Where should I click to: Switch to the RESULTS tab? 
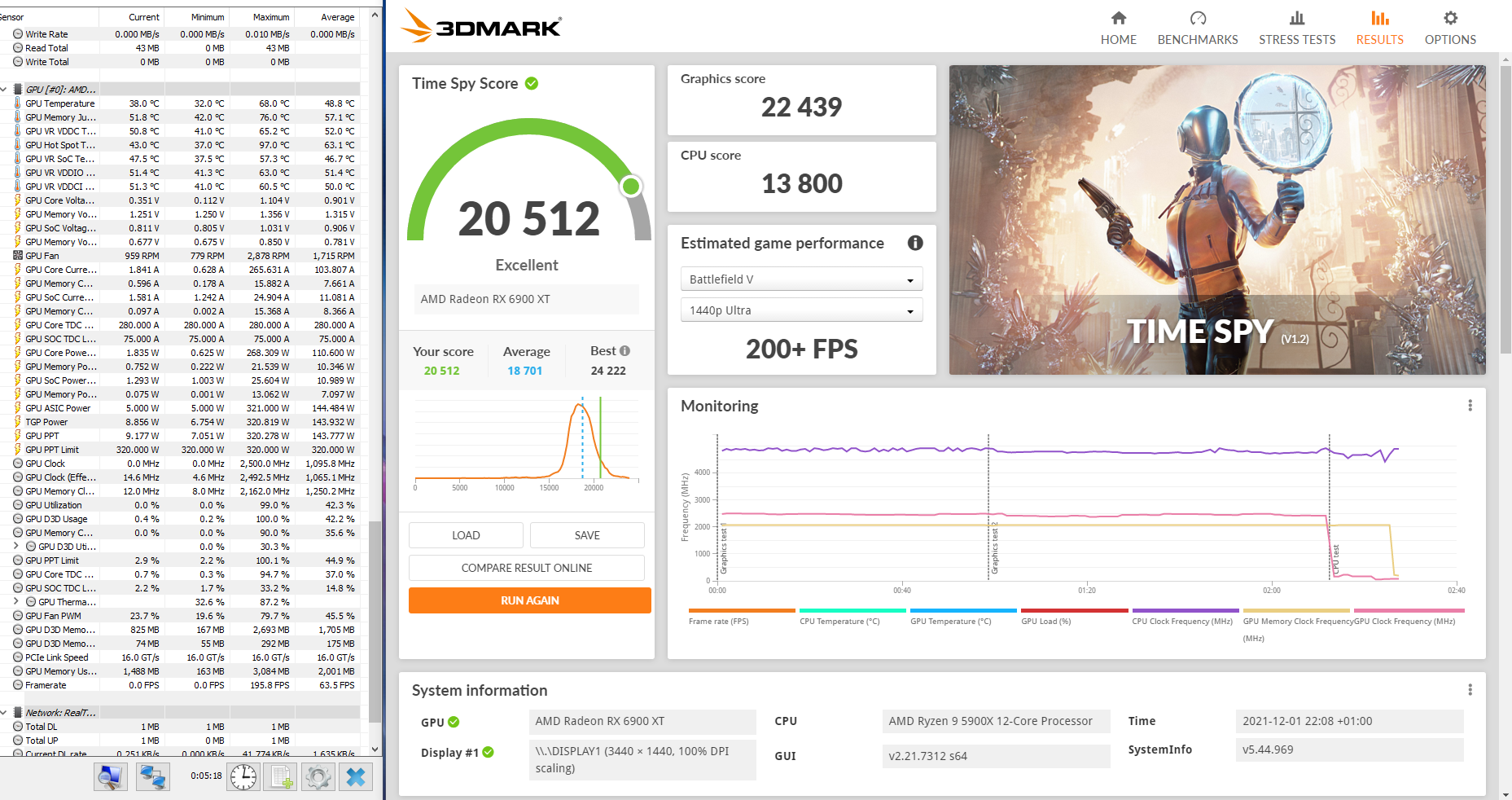pyautogui.click(x=1380, y=28)
